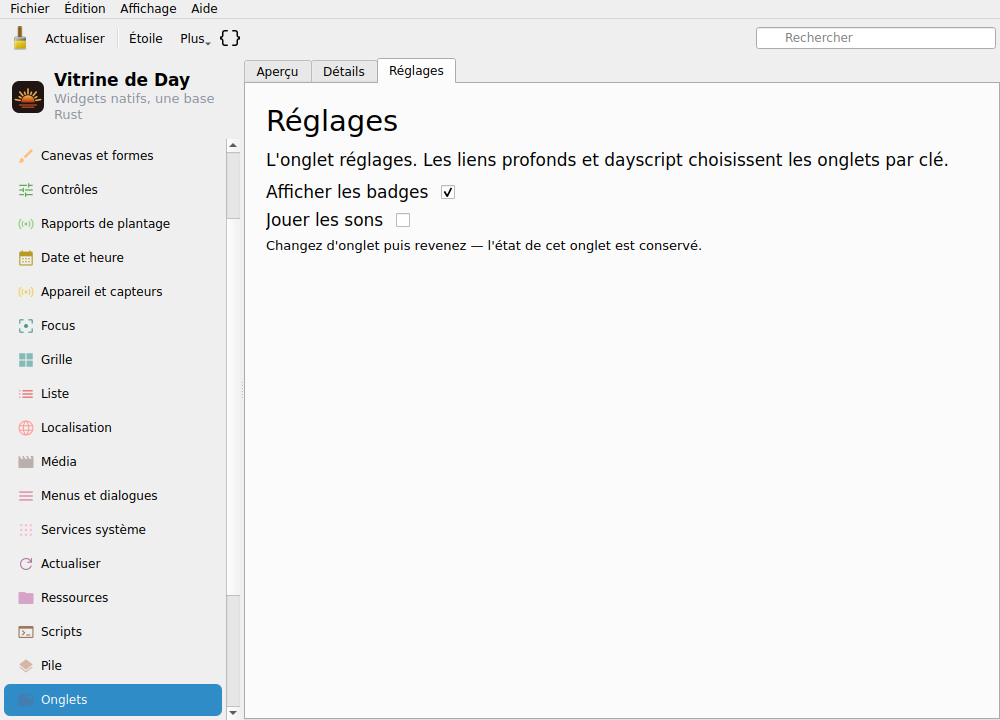Enable the Jouer les sons checkbox

pyautogui.click(x=402, y=220)
